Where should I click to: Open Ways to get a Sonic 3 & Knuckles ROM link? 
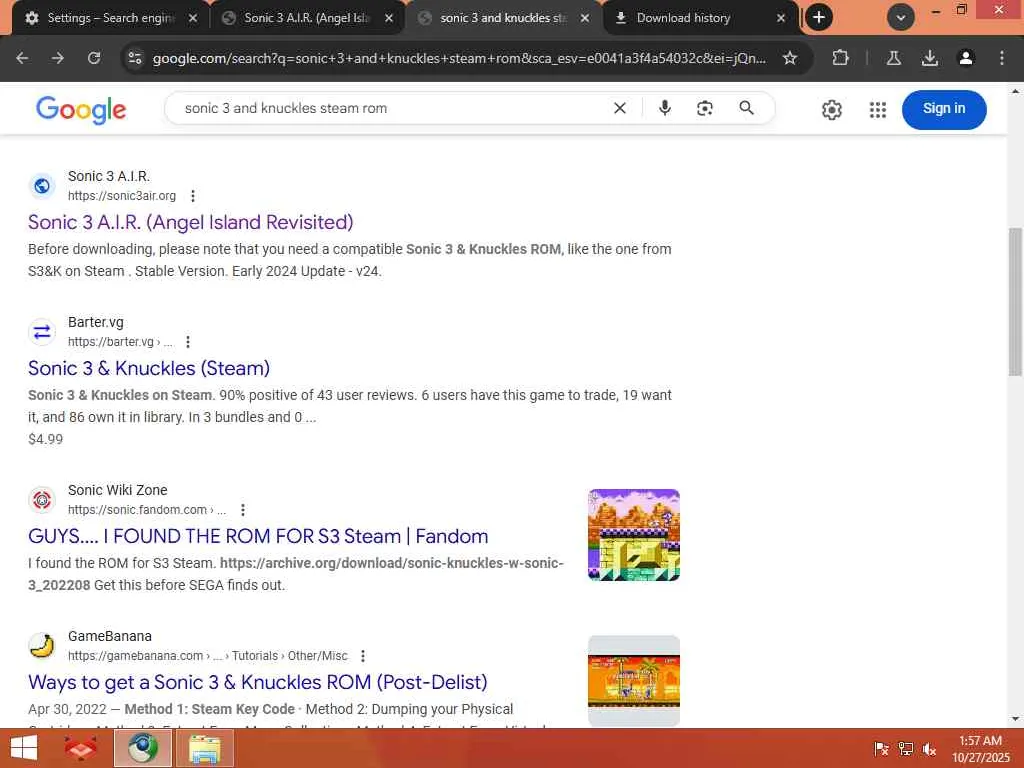tap(258, 682)
